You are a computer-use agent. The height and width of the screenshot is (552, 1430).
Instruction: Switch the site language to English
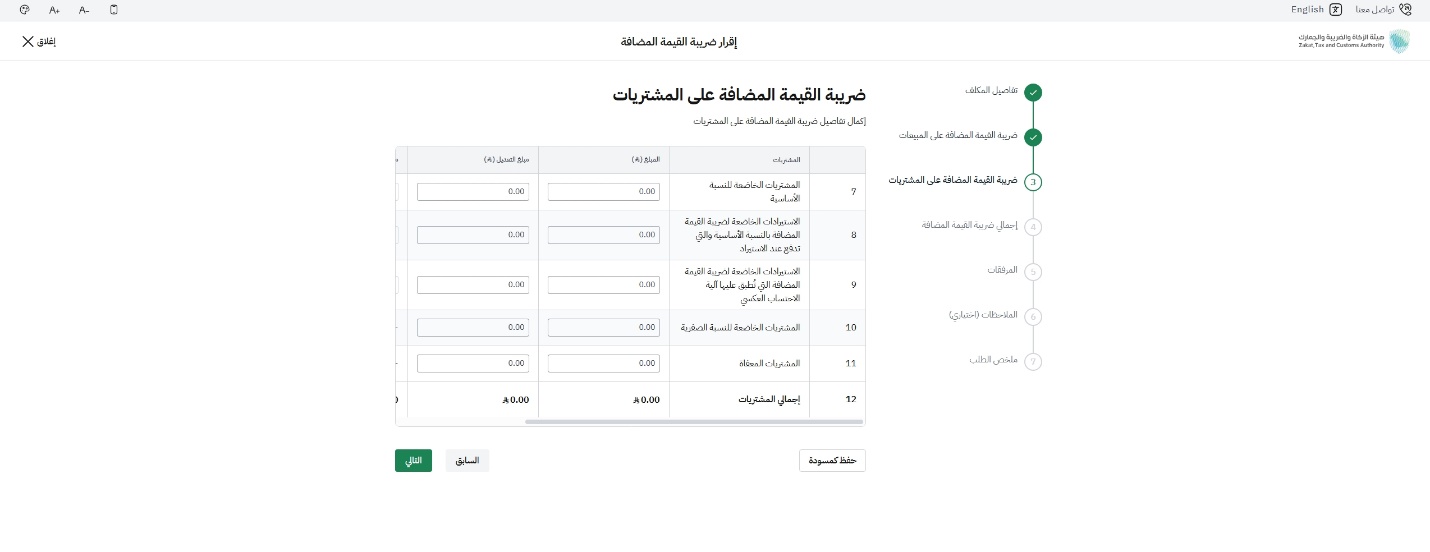(1307, 9)
